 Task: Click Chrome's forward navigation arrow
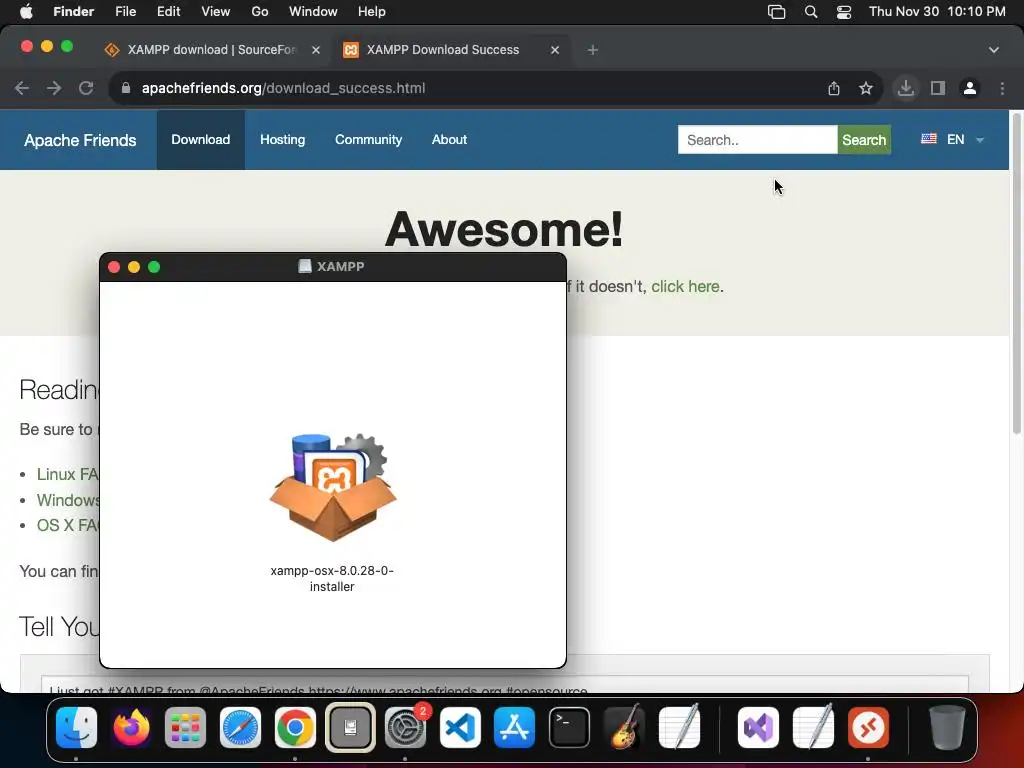point(54,88)
